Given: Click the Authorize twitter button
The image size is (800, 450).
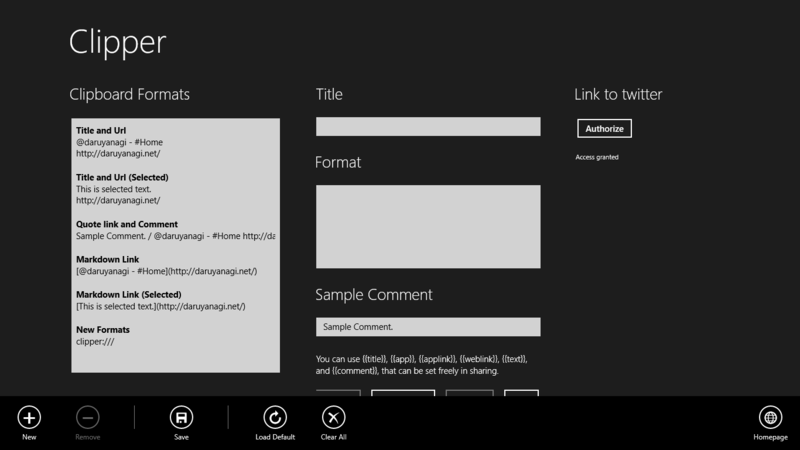Looking at the screenshot, I should 605,129.
